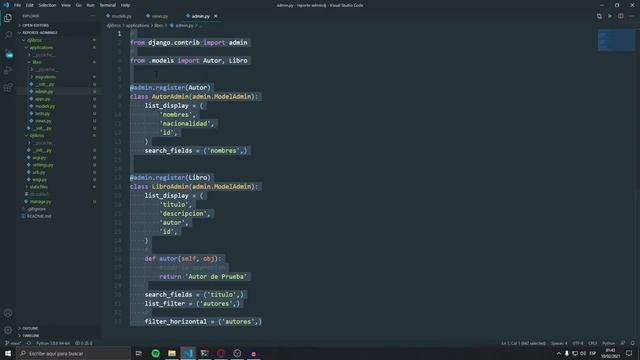The height and width of the screenshot is (360, 640).
Task: Click Ln 1, Col 1 cursor position indicator
Action: point(524,343)
